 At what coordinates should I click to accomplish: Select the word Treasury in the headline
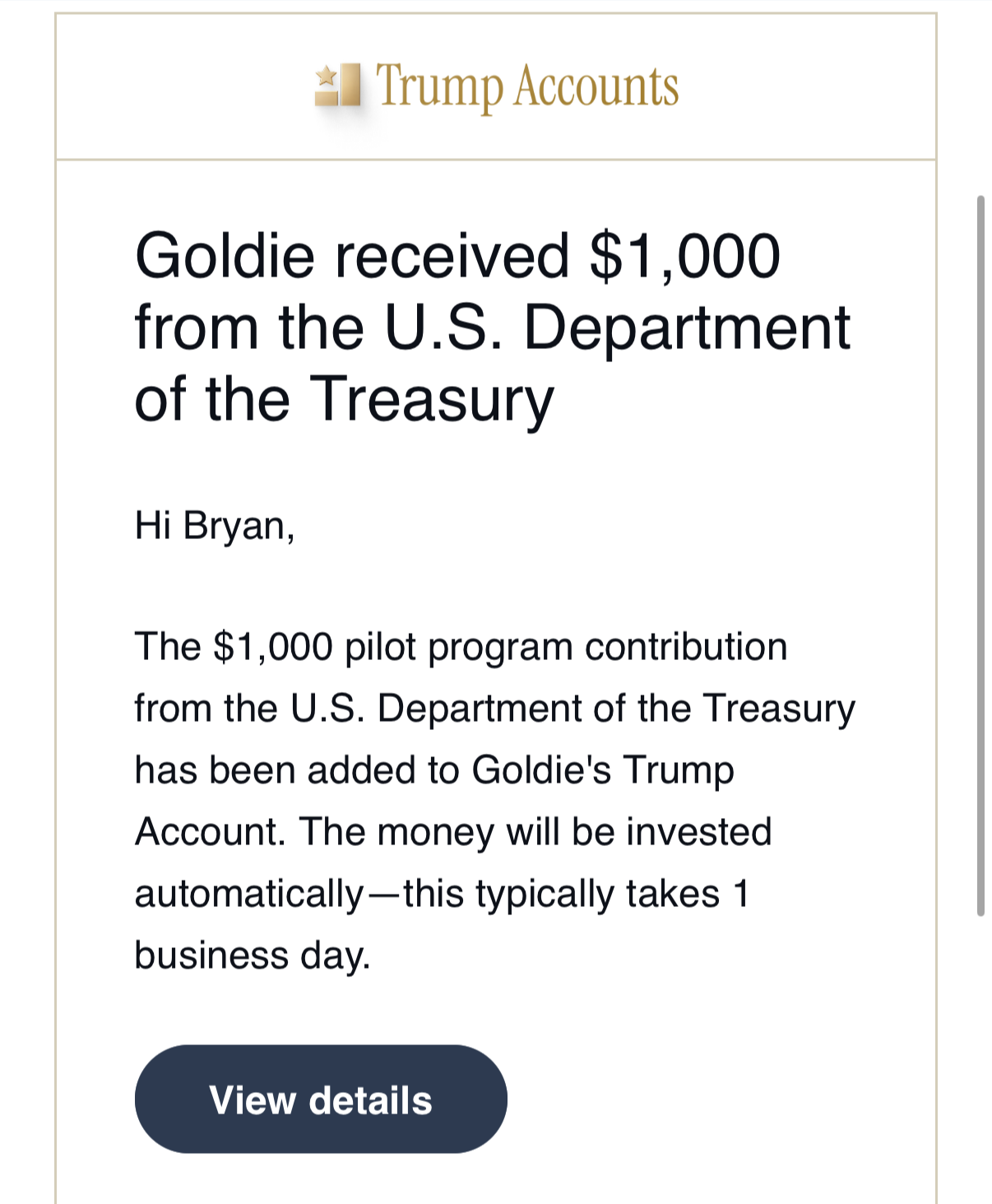coord(431,400)
